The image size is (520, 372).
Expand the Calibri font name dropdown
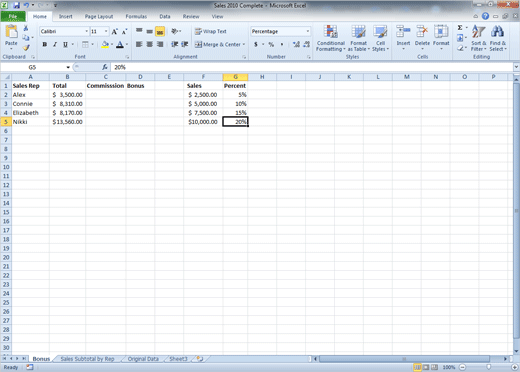pos(87,31)
